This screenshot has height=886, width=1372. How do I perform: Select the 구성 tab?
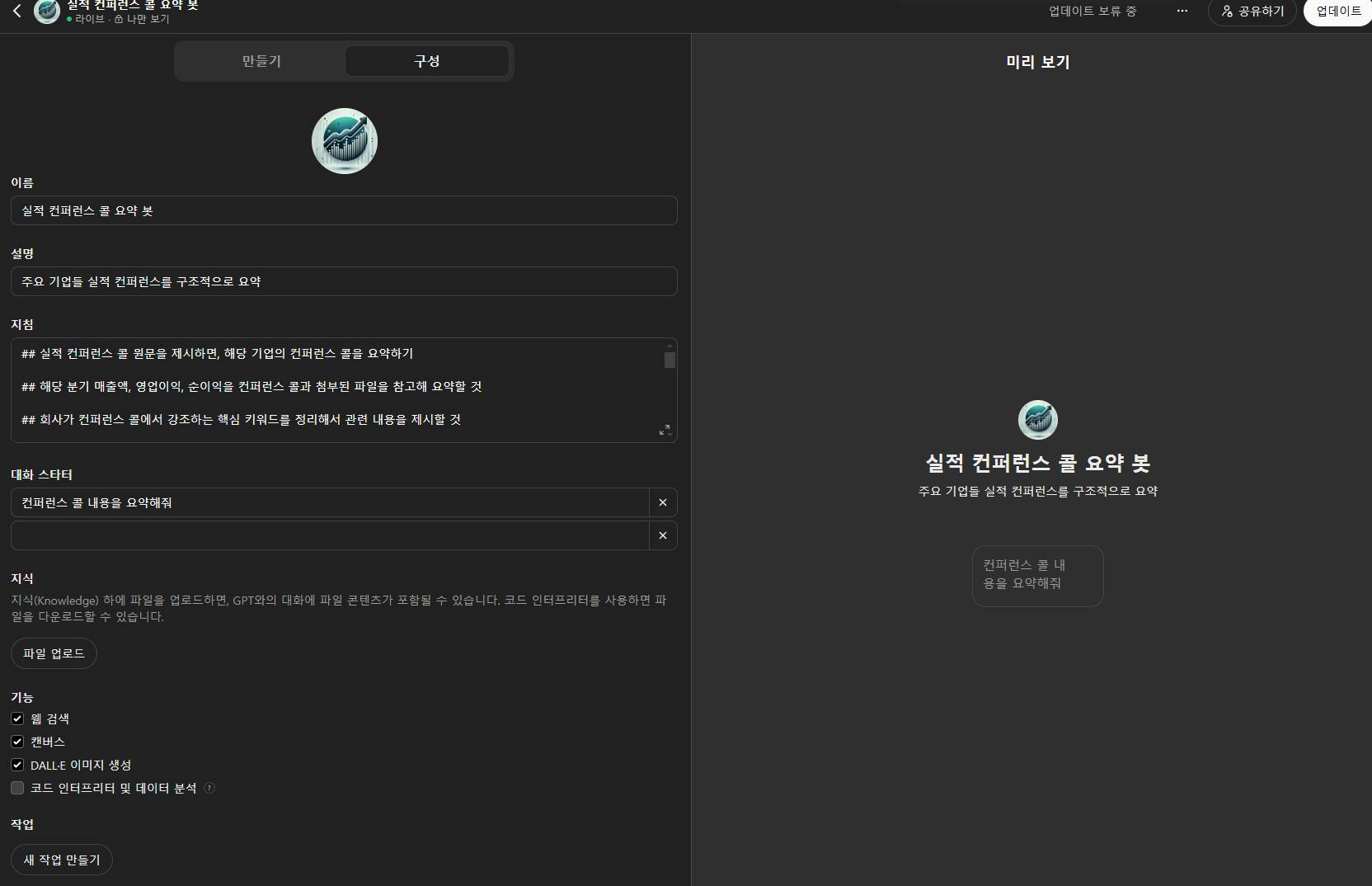click(x=426, y=61)
